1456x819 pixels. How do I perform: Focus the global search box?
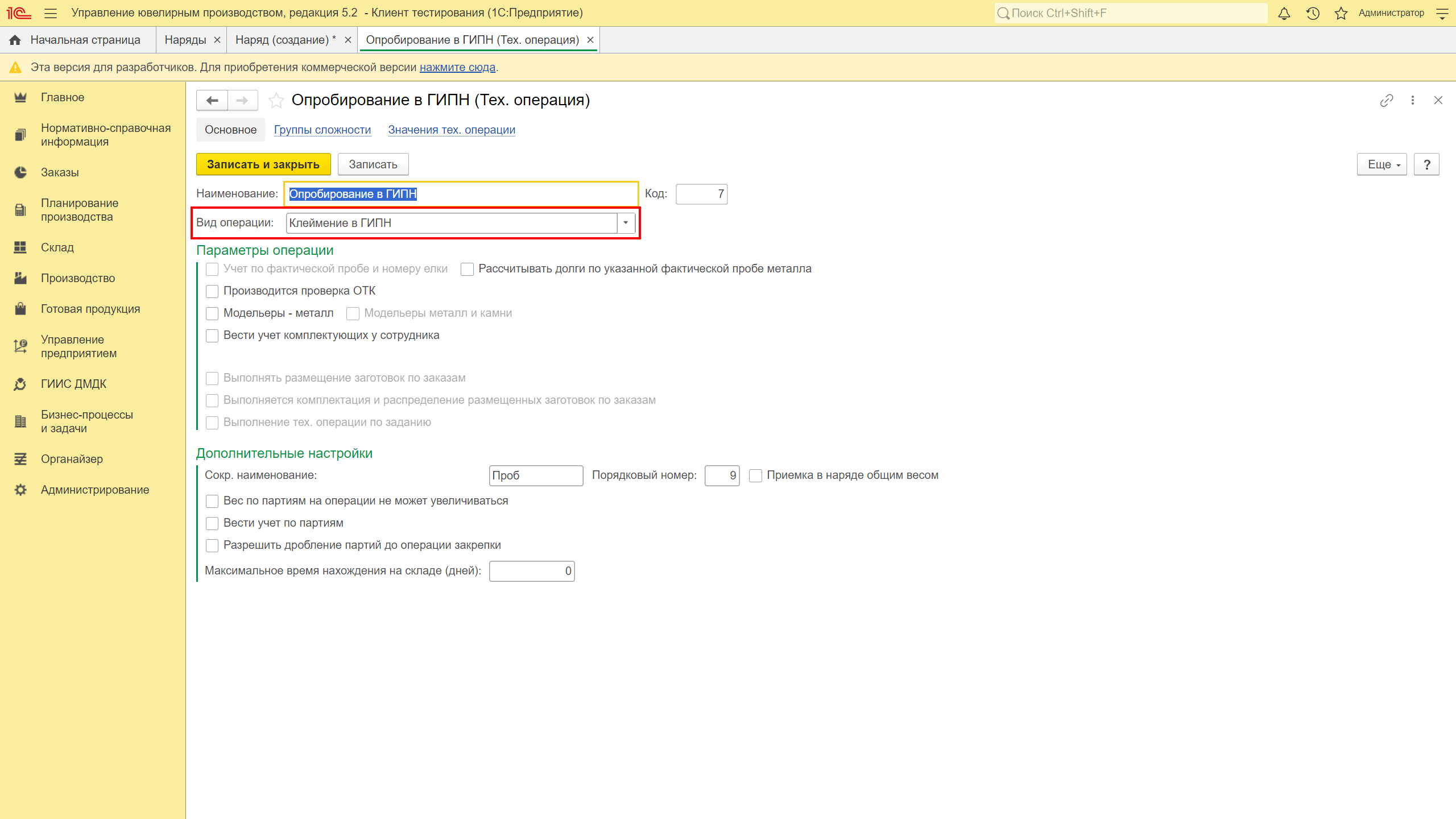(1131, 13)
